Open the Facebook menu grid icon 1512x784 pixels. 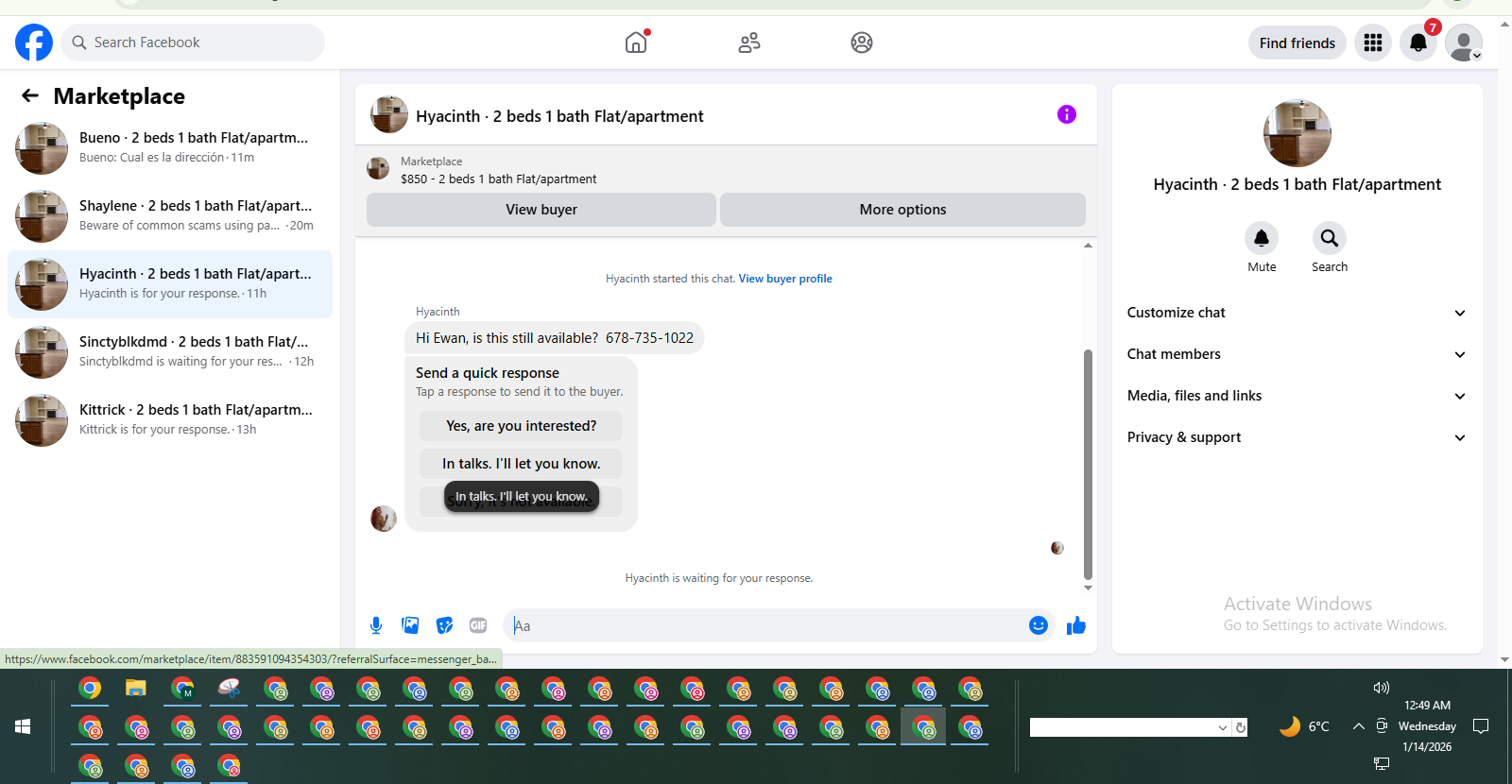[1373, 43]
